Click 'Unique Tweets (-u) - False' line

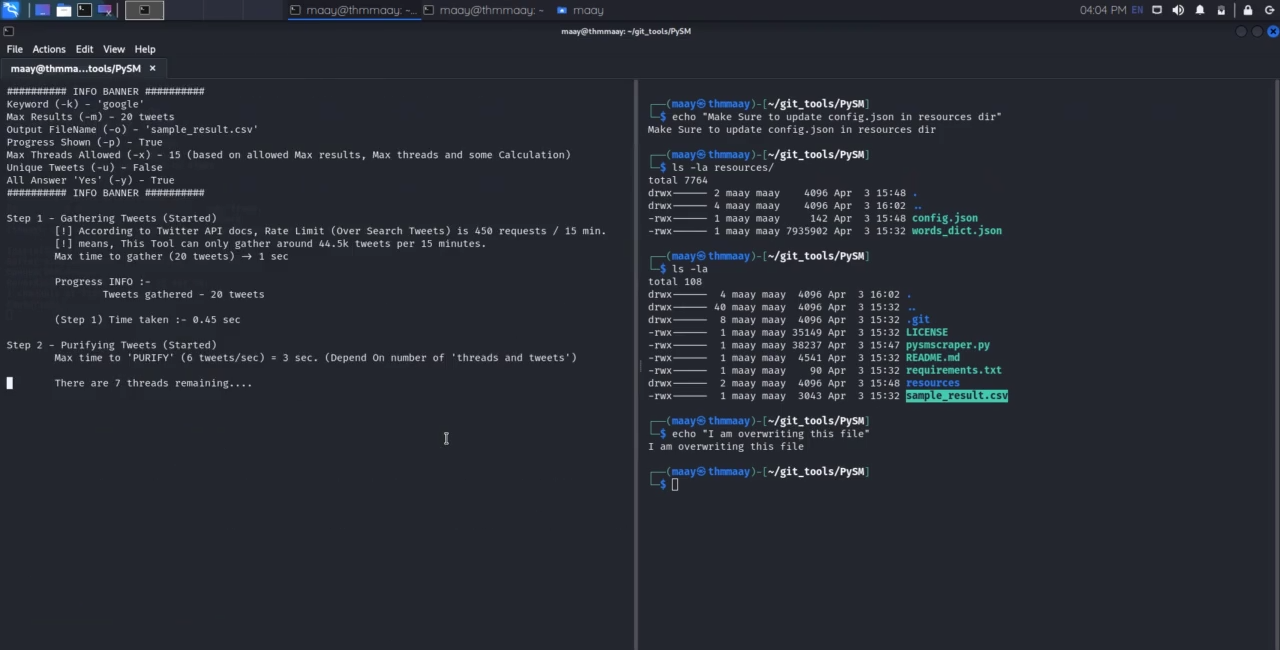click(x=84, y=167)
